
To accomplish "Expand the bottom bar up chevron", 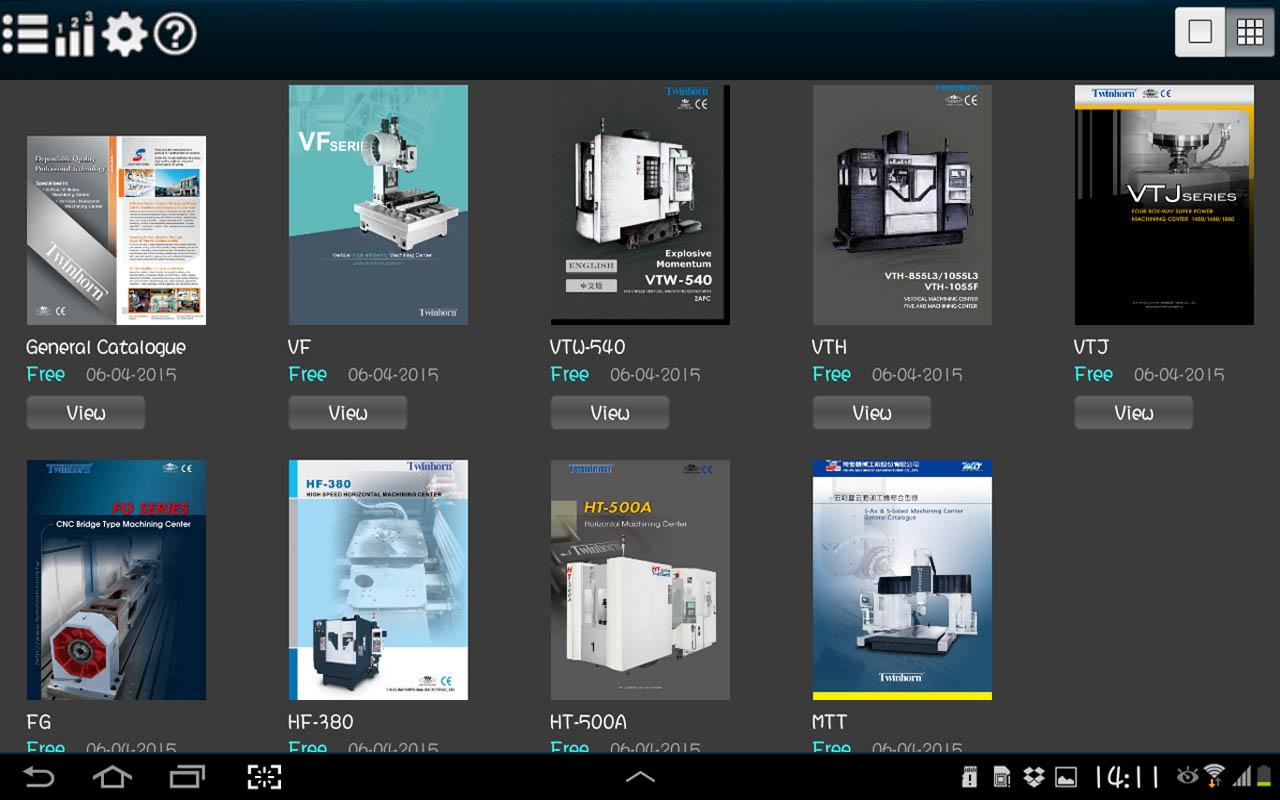I will pos(640,777).
